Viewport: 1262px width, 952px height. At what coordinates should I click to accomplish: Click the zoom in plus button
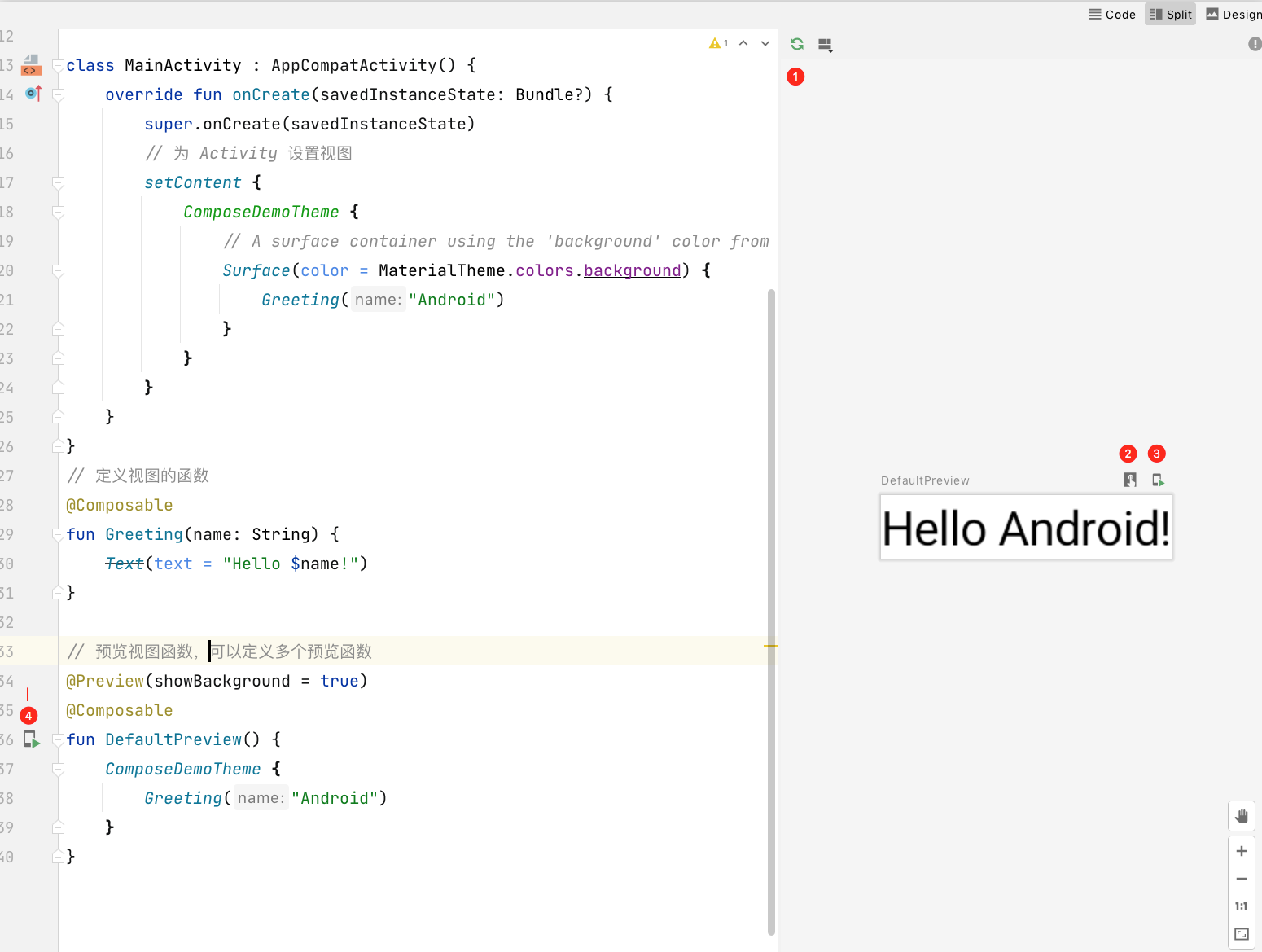(x=1242, y=851)
